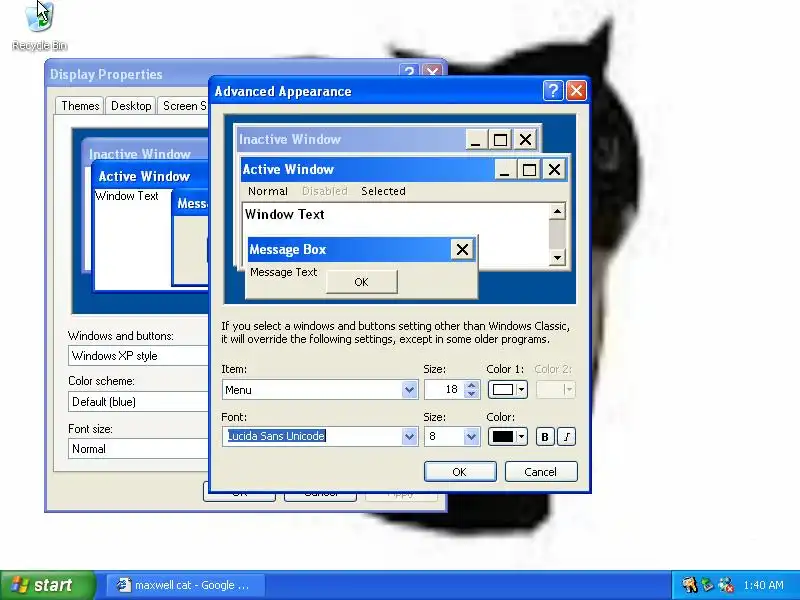Increase the item Size spinner value

pyautogui.click(x=471, y=385)
